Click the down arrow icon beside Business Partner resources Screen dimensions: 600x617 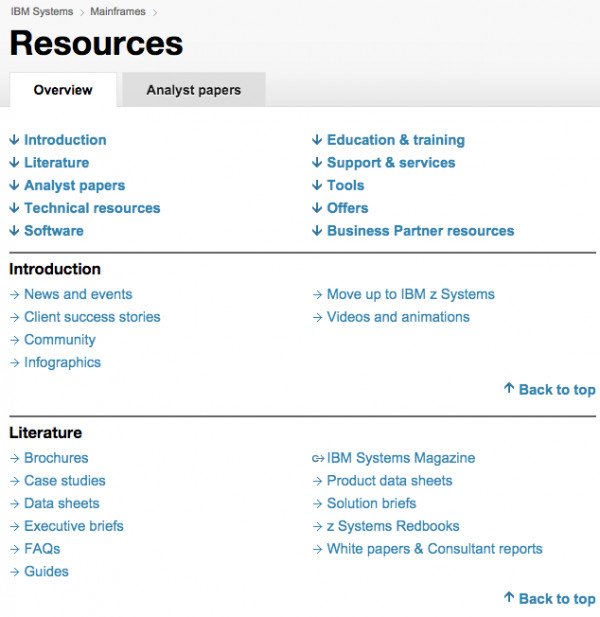(317, 231)
